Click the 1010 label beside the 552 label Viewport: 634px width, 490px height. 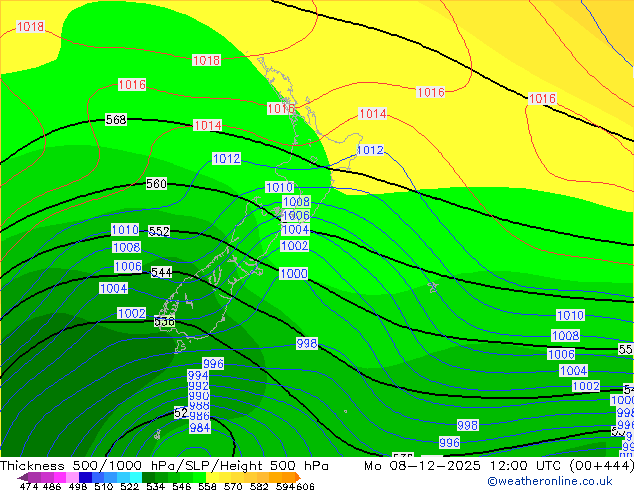pos(125,230)
